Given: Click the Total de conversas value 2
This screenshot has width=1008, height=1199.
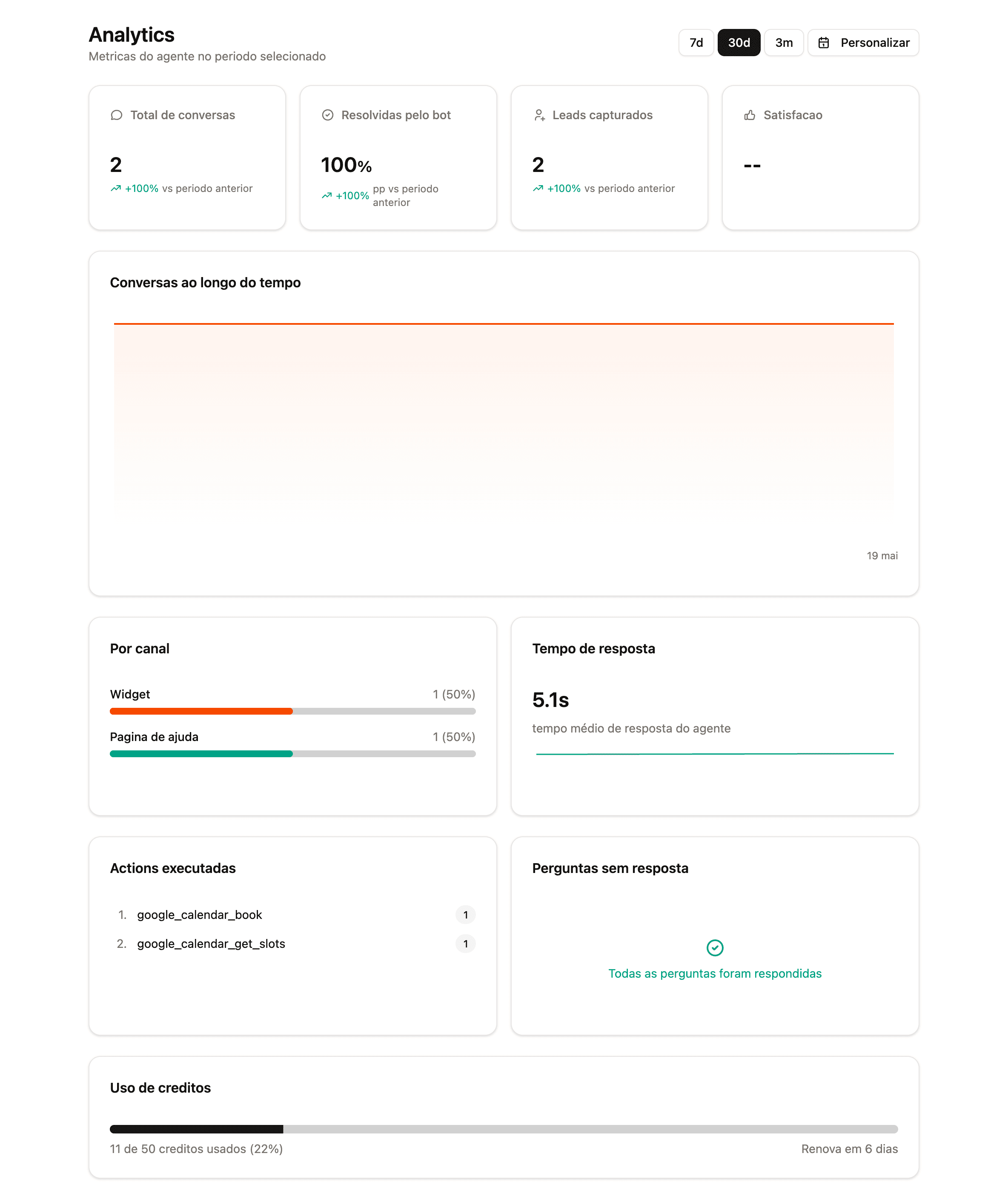Looking at the screenshot, I should (x=116, y=165).
